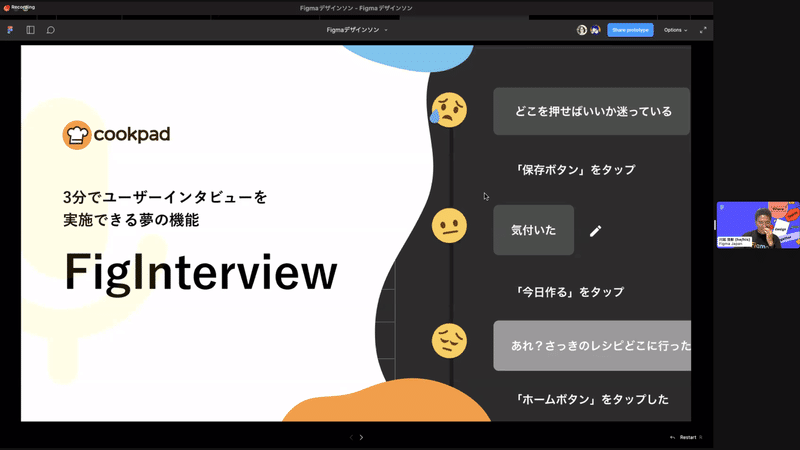Viewport: 800px width, 450px height.
Task: Select the 気付いた comment box
Action: click(534, 230)
